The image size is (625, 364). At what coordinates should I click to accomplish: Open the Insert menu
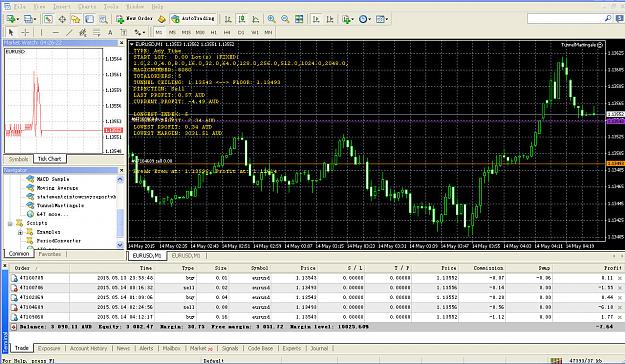61,6
